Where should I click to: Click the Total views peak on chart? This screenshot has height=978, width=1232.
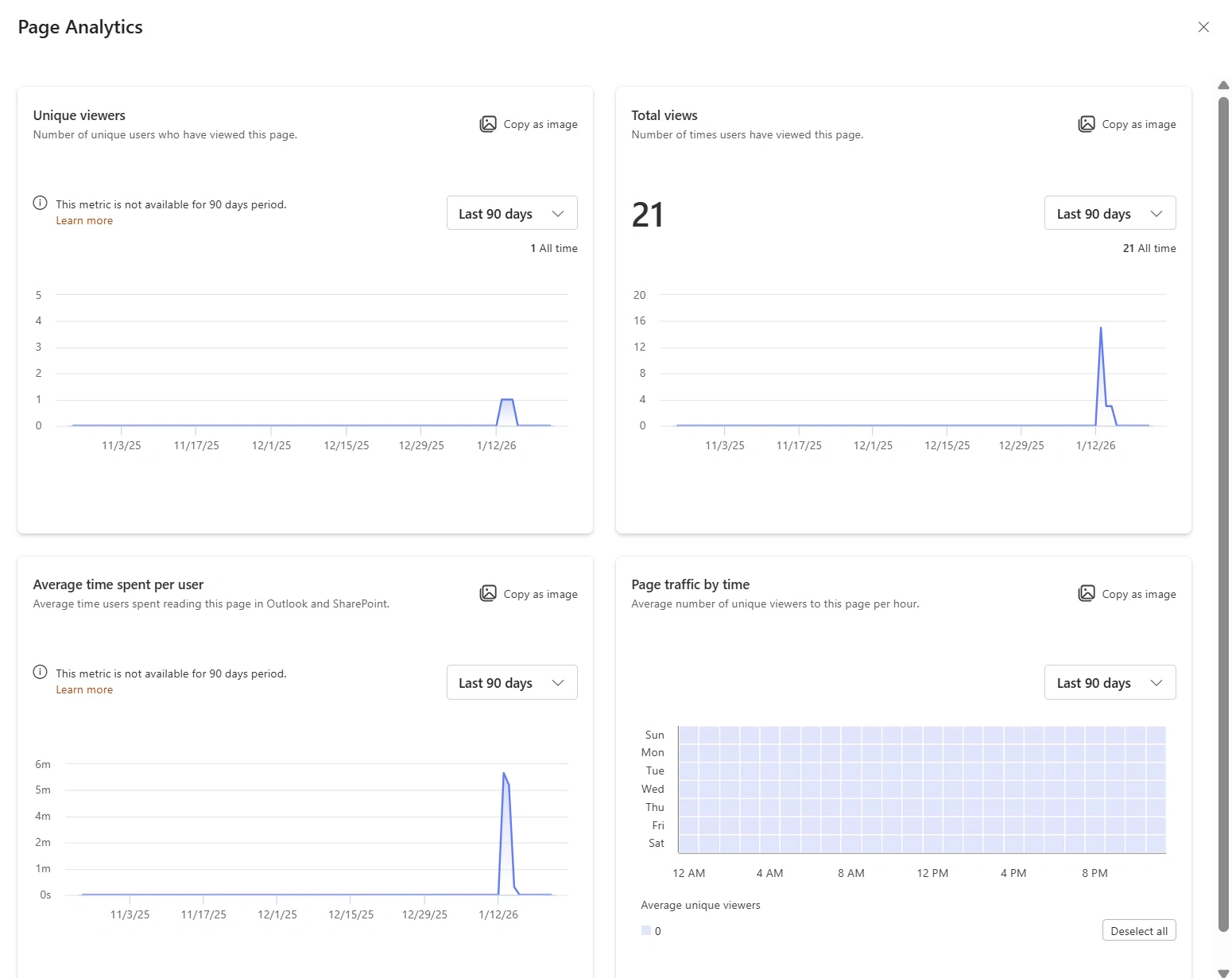point(1101,328)
